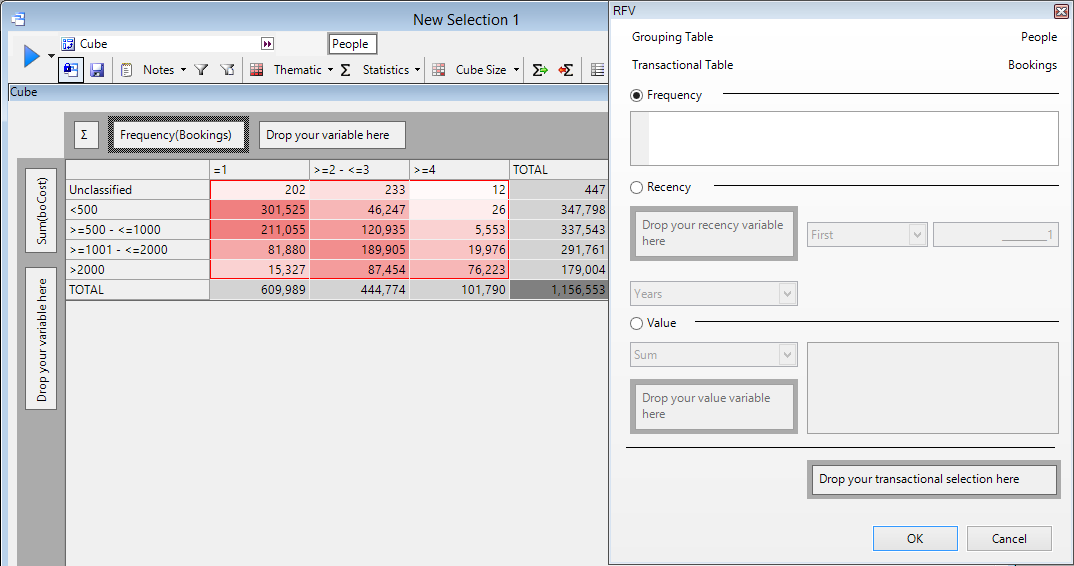Expand the Cube Size dropdown arrow
This screenshot has width=1074, height=566.
(516, 70)
